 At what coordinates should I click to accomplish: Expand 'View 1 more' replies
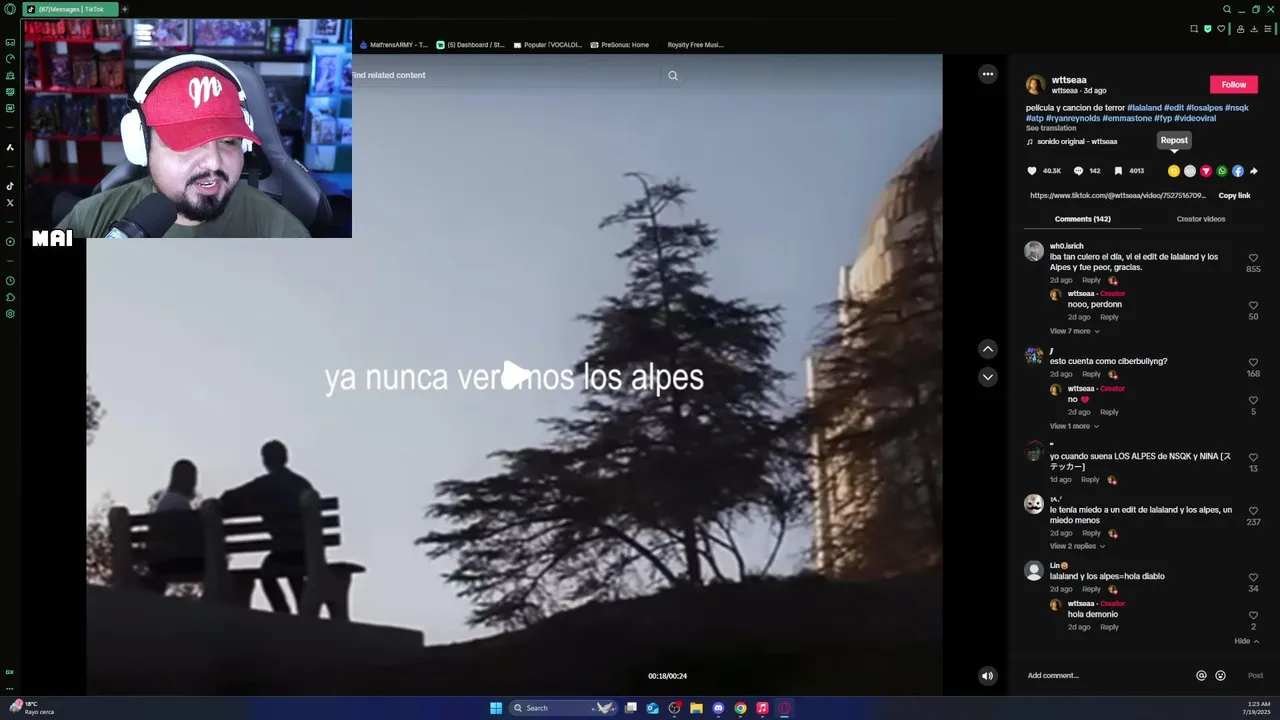(1074, 426)
